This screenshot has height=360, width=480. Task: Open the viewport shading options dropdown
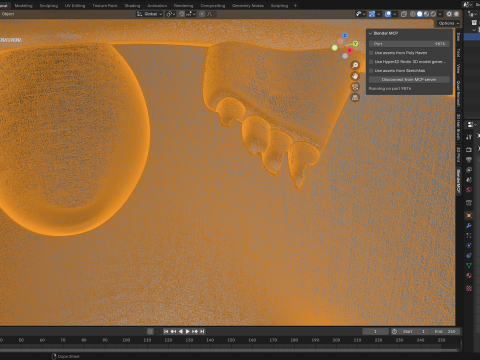point(440,14)
